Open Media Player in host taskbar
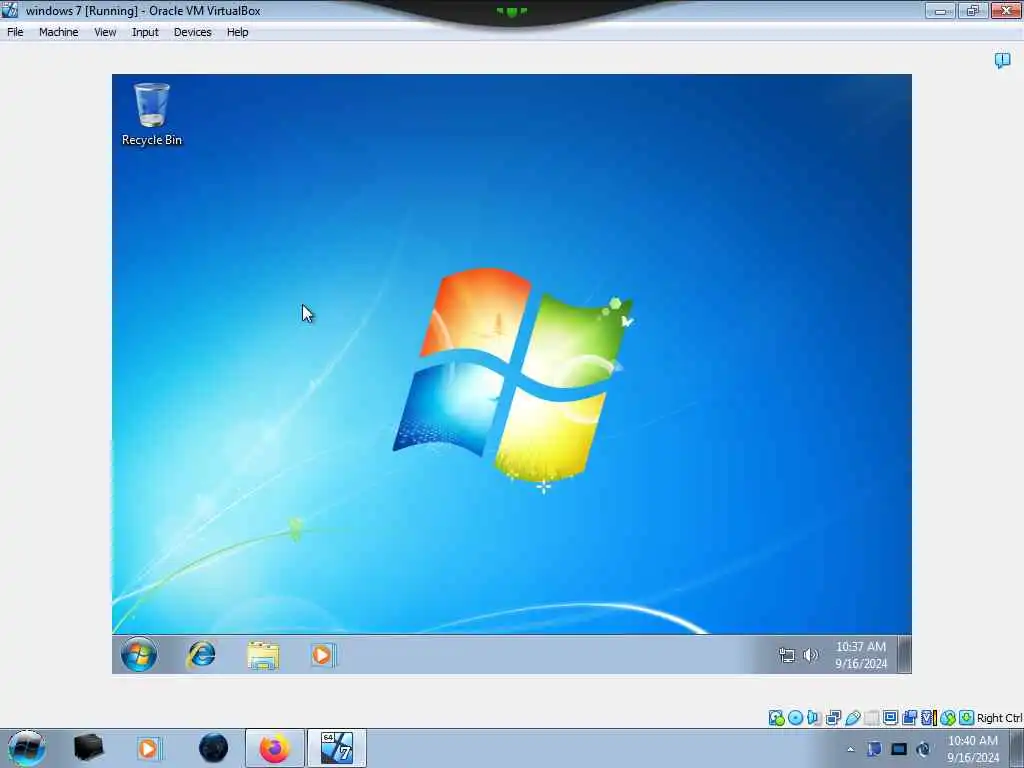The width and height of the screenshot is (1024, 768). click(x=149, y=748)
